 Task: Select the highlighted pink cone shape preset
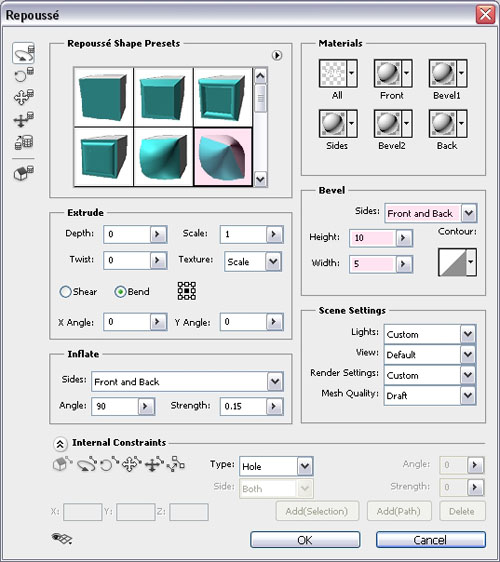(x=223, y=157)
